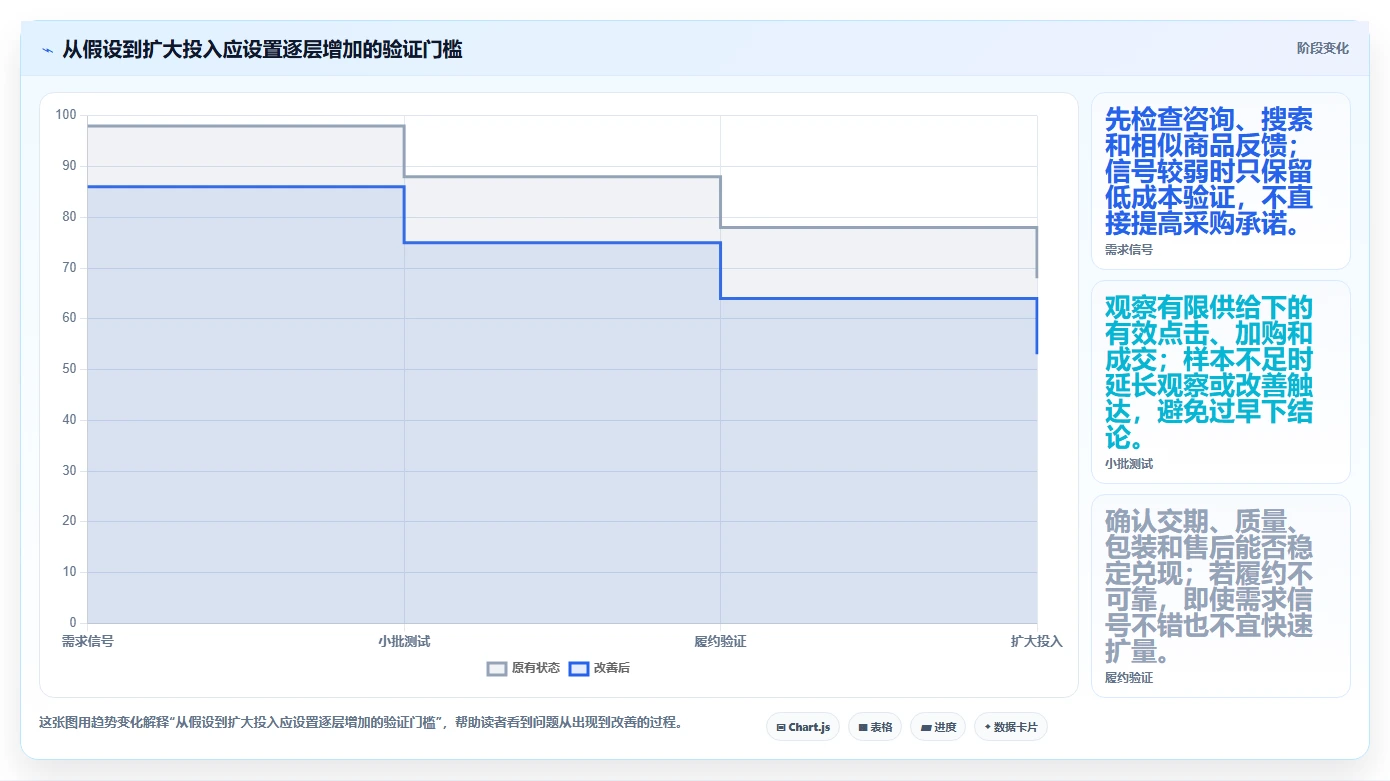Click the 小批测试 card footer label
The image size is (1390, 781).
pyautogui.click(x=1129, y=464)
